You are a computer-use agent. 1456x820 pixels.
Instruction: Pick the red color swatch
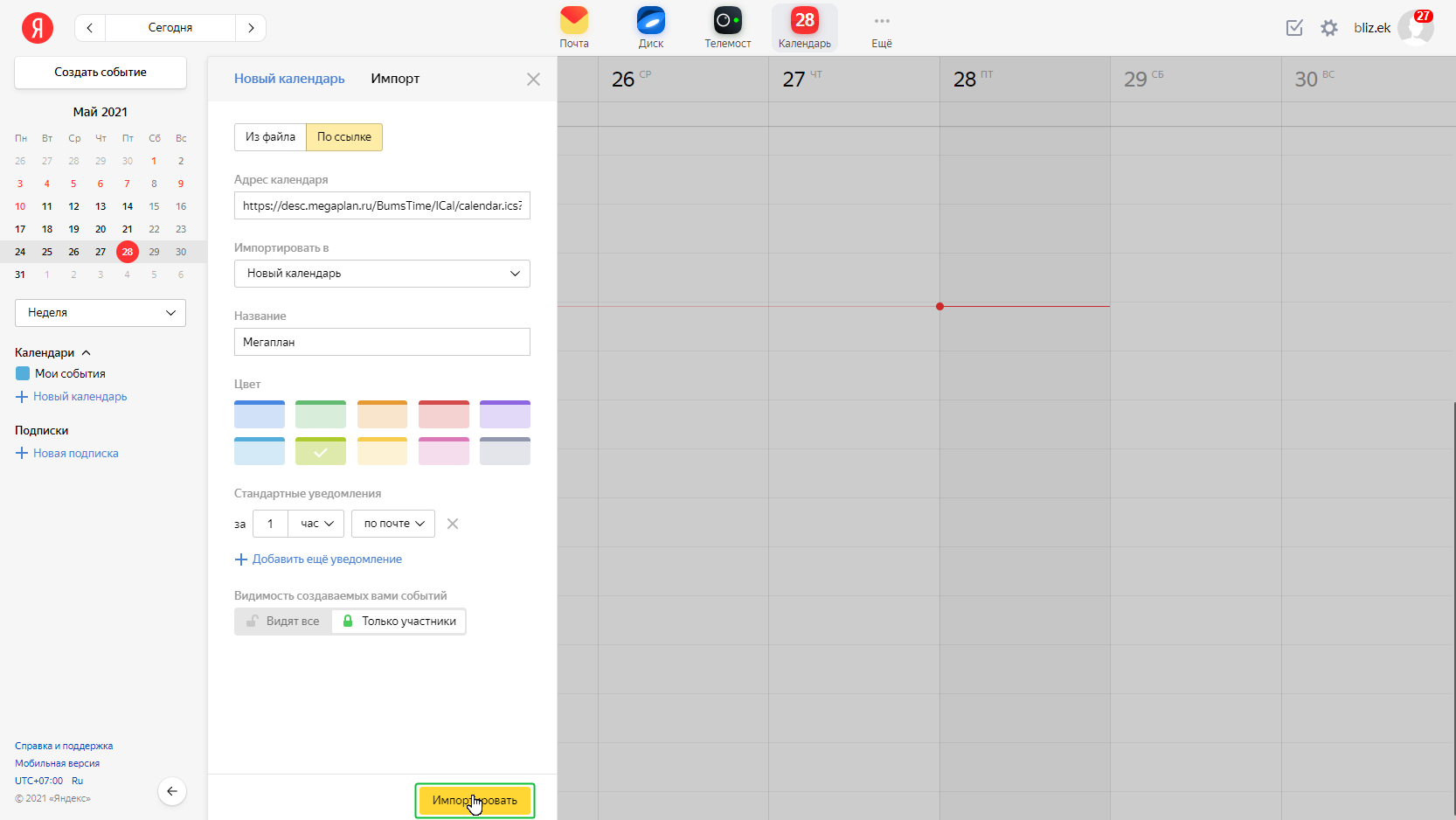[444, 414]
